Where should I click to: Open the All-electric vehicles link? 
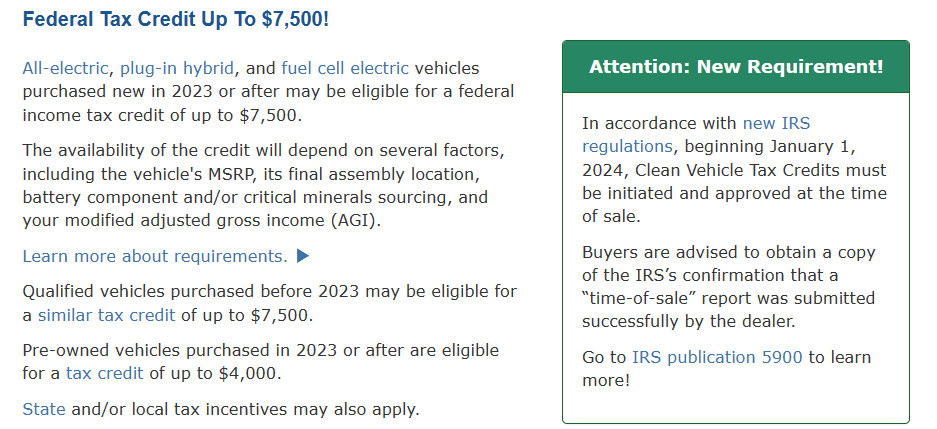coord(65,69)
